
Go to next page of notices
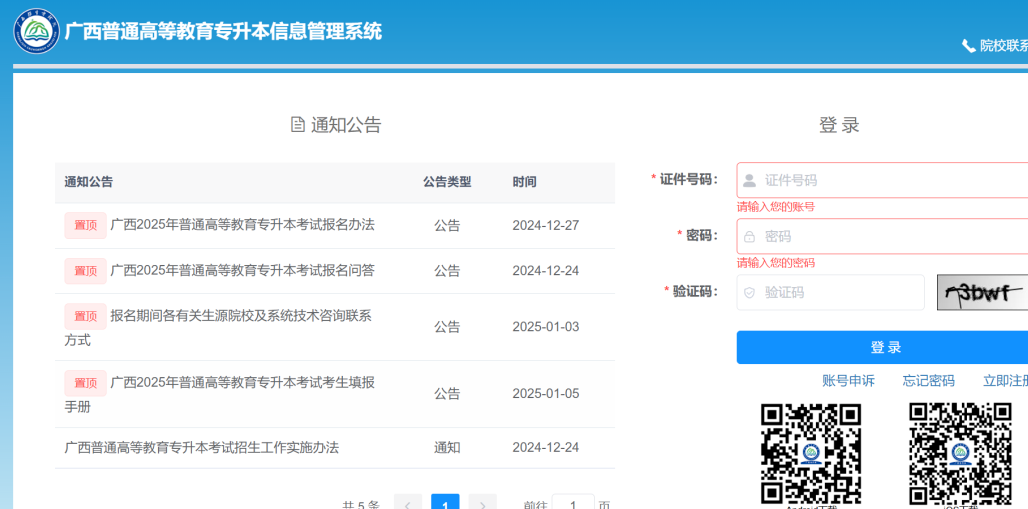pyautogui.click(x=482, y=502)
